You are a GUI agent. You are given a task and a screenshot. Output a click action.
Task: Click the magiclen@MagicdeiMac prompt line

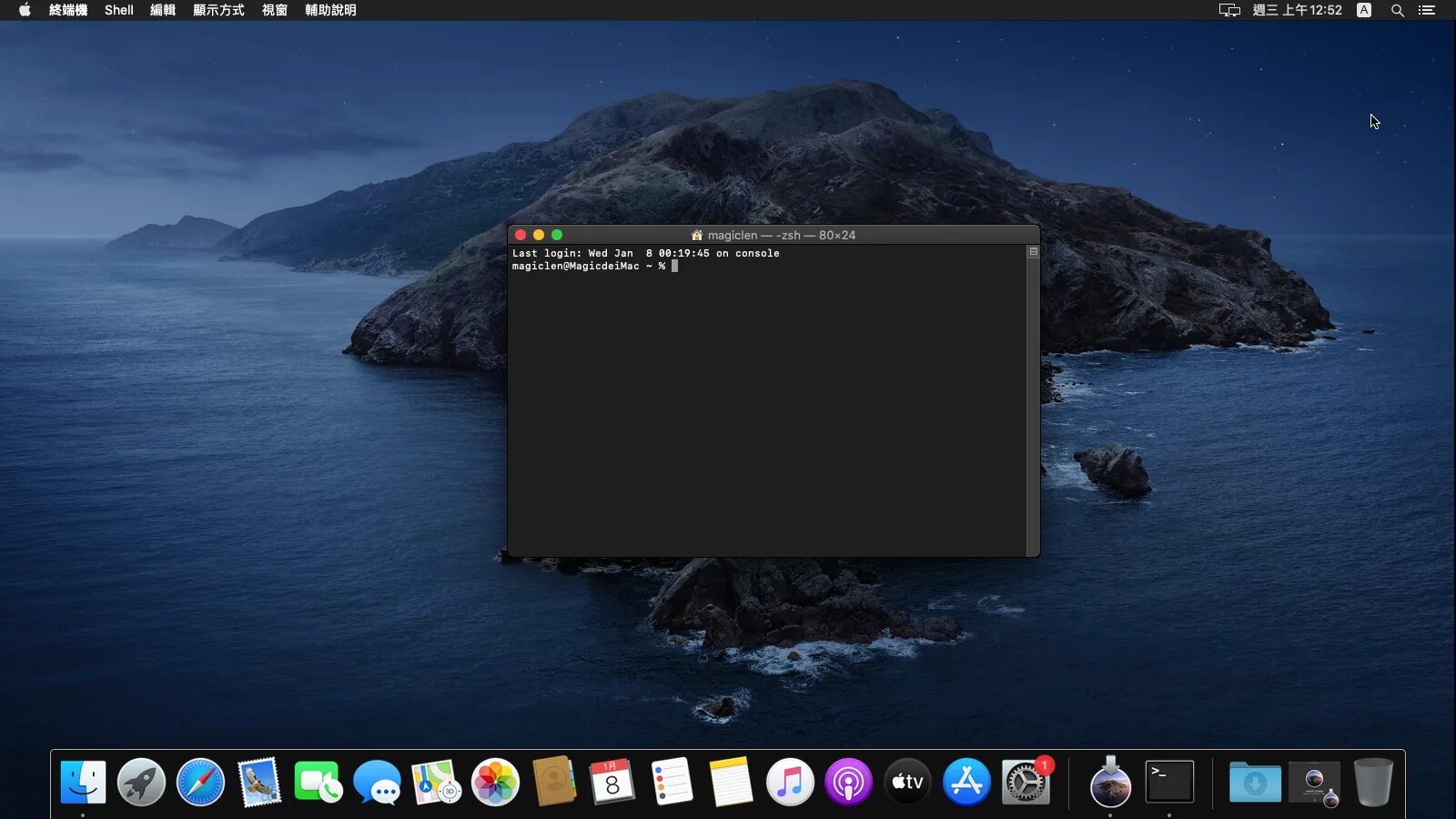click(595, 266)
